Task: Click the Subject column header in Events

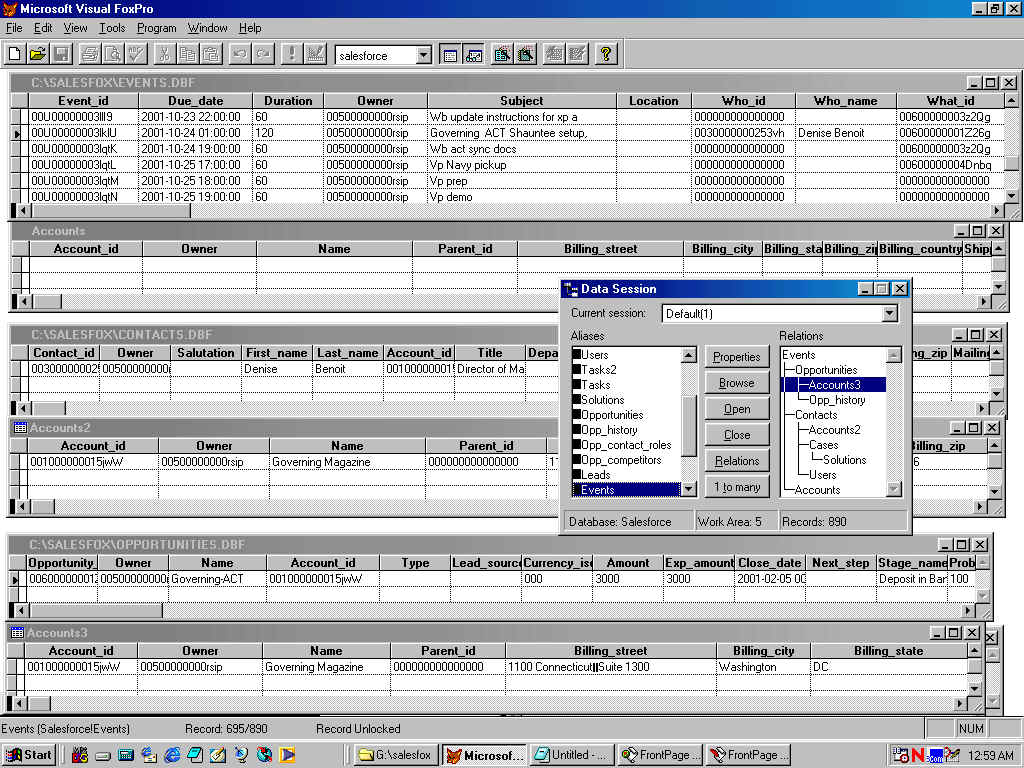Action: click(521, 101)
